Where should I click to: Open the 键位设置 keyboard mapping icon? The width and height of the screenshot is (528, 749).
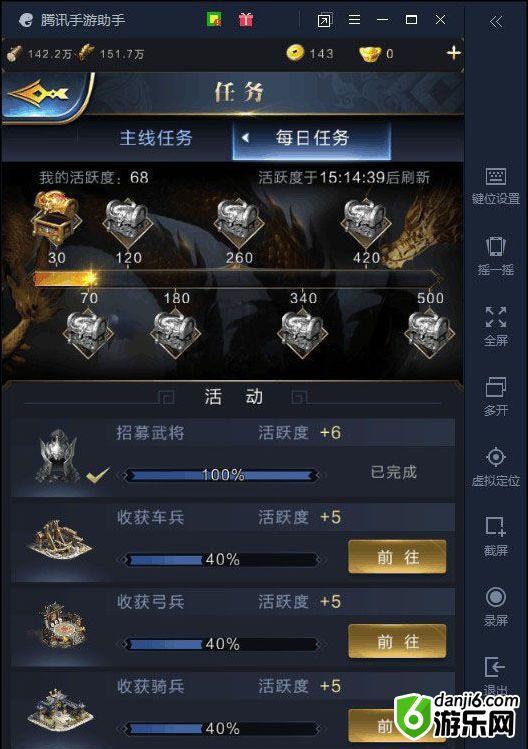496,176
